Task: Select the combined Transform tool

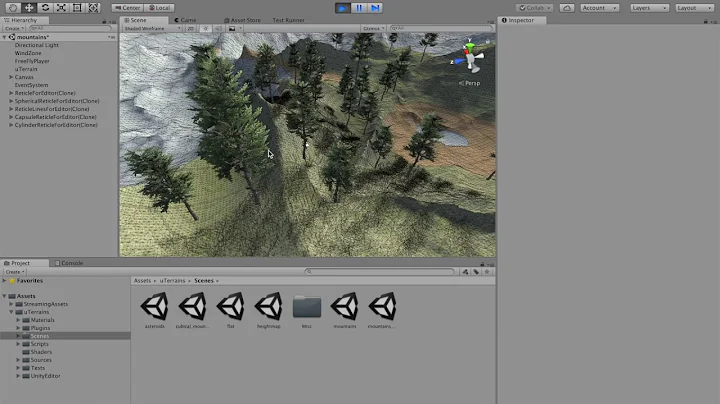Action: click(x=93, y=8)
